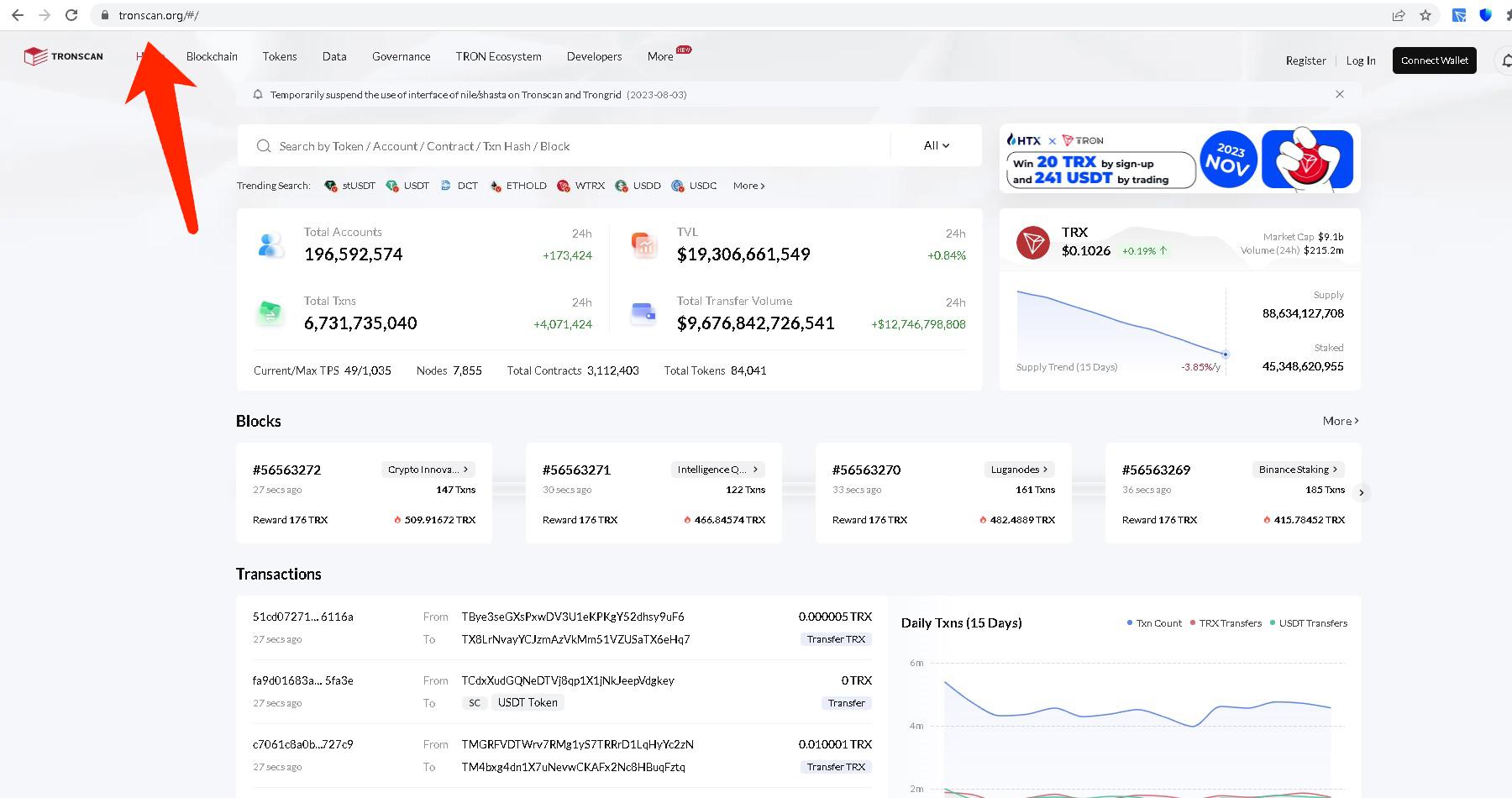This screenshot has height=798, width=1512.
Task: Click the USDT trending token icon
Action: (392, 186)
